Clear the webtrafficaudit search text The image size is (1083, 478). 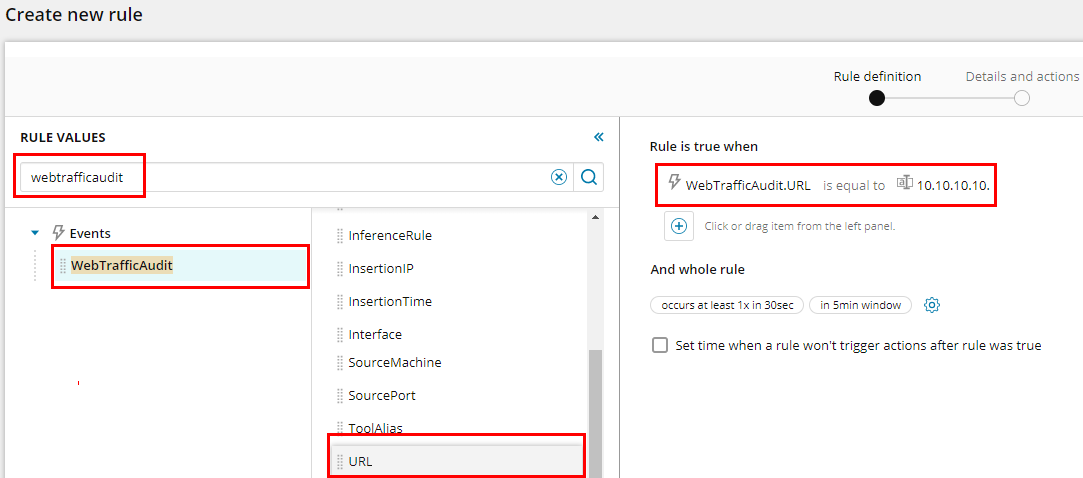(x=559, y=178)
